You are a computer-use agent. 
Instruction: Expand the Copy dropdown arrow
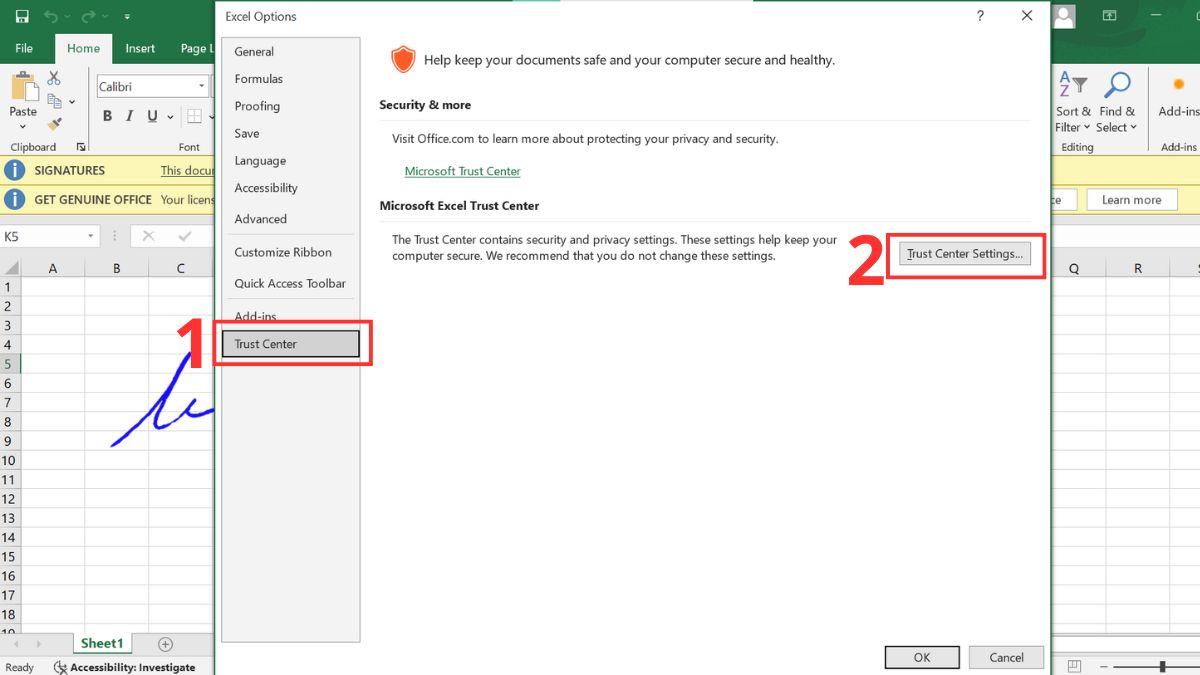(72, 102)
